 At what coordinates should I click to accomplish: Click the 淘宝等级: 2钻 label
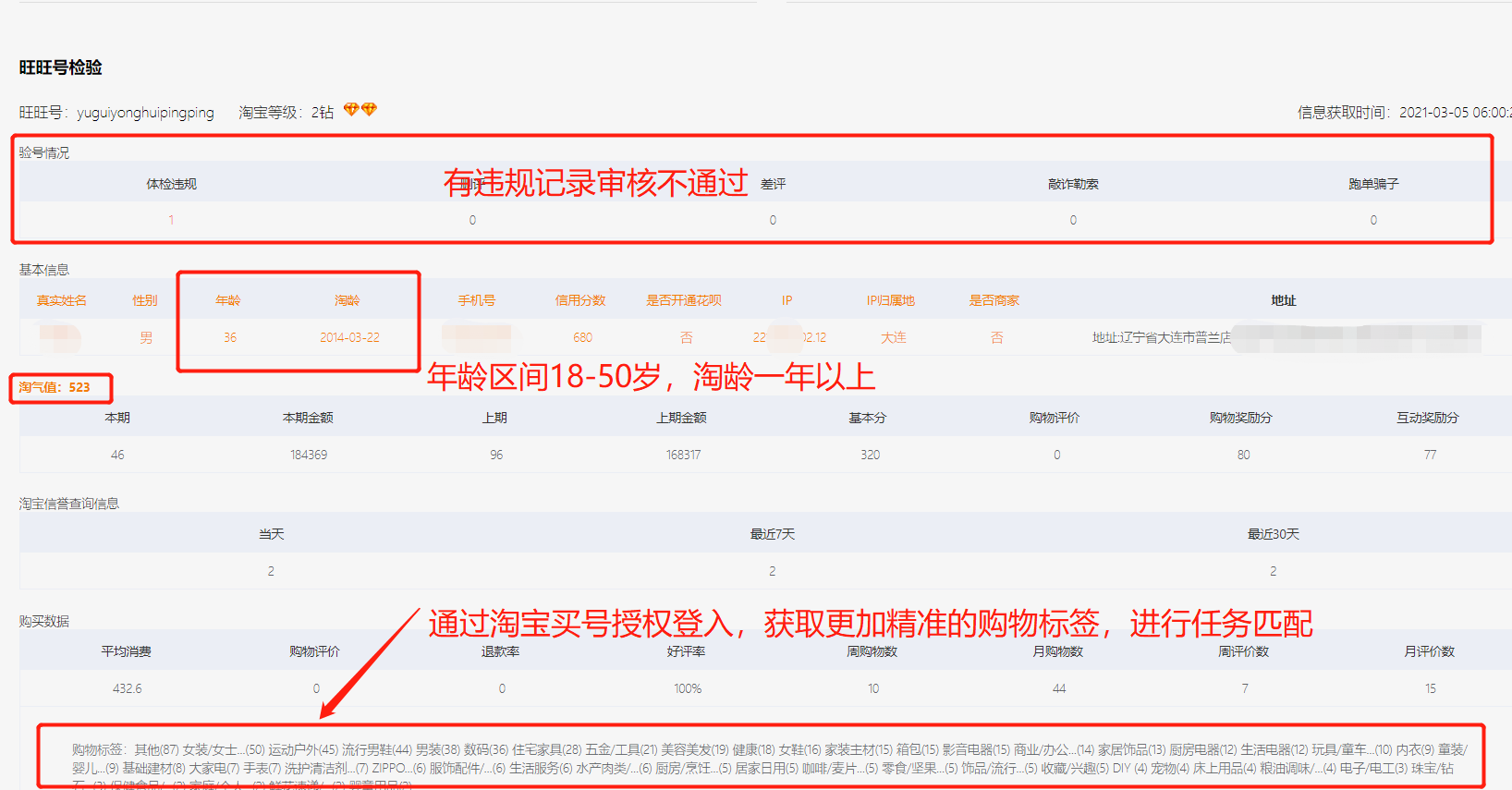tap(286, 113)
